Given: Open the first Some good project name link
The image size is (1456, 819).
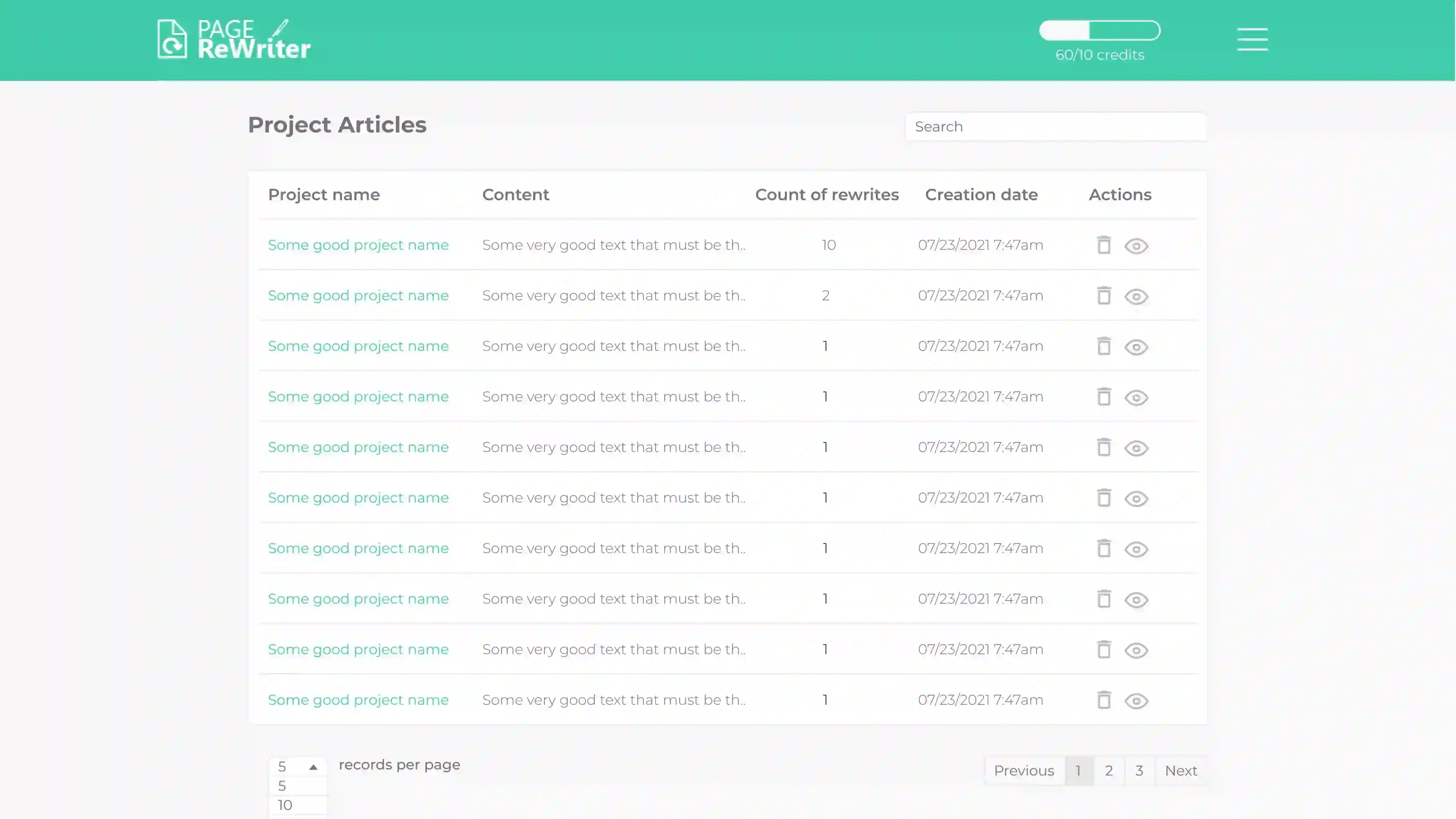Looking at the screenshot, I should (x=358, y=245).
